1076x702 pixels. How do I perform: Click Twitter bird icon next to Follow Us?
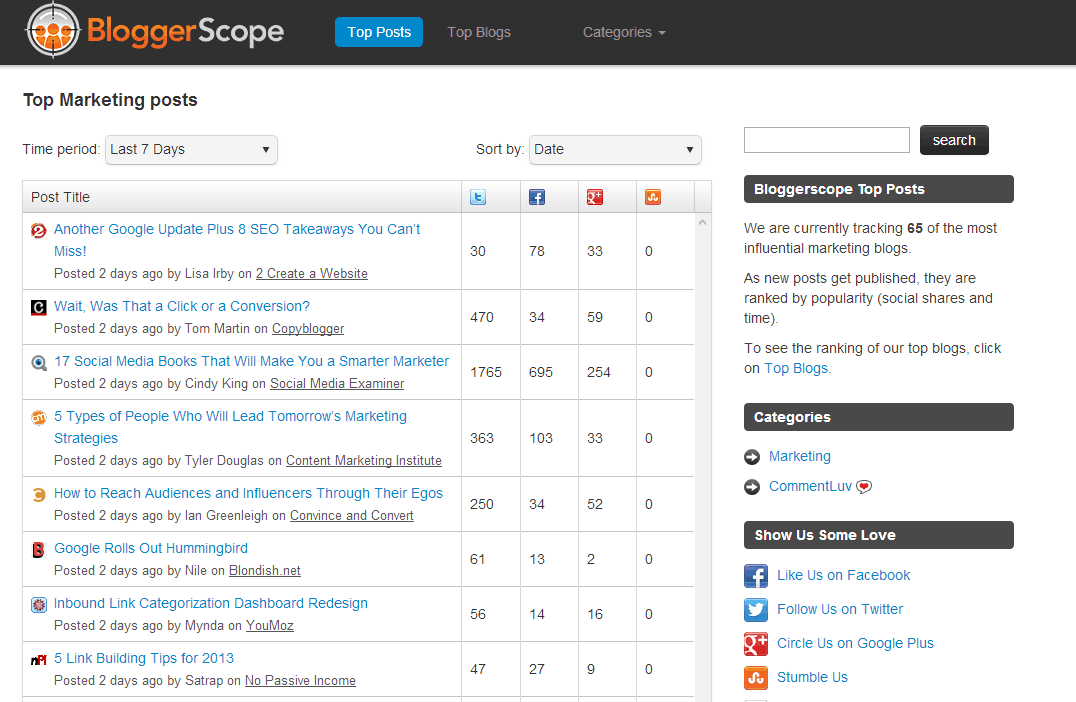pos(756,609)
